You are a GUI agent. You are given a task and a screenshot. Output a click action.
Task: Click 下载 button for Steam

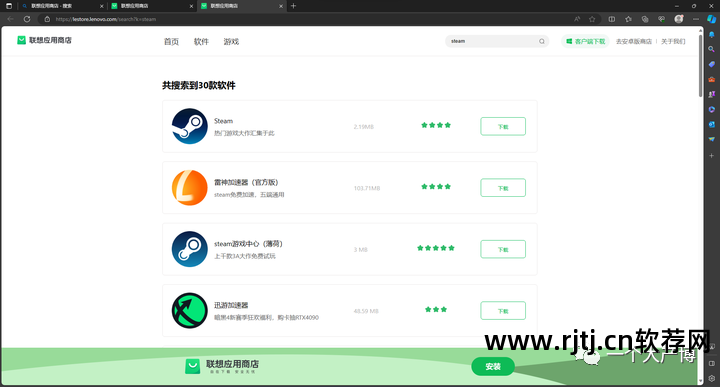503,126
